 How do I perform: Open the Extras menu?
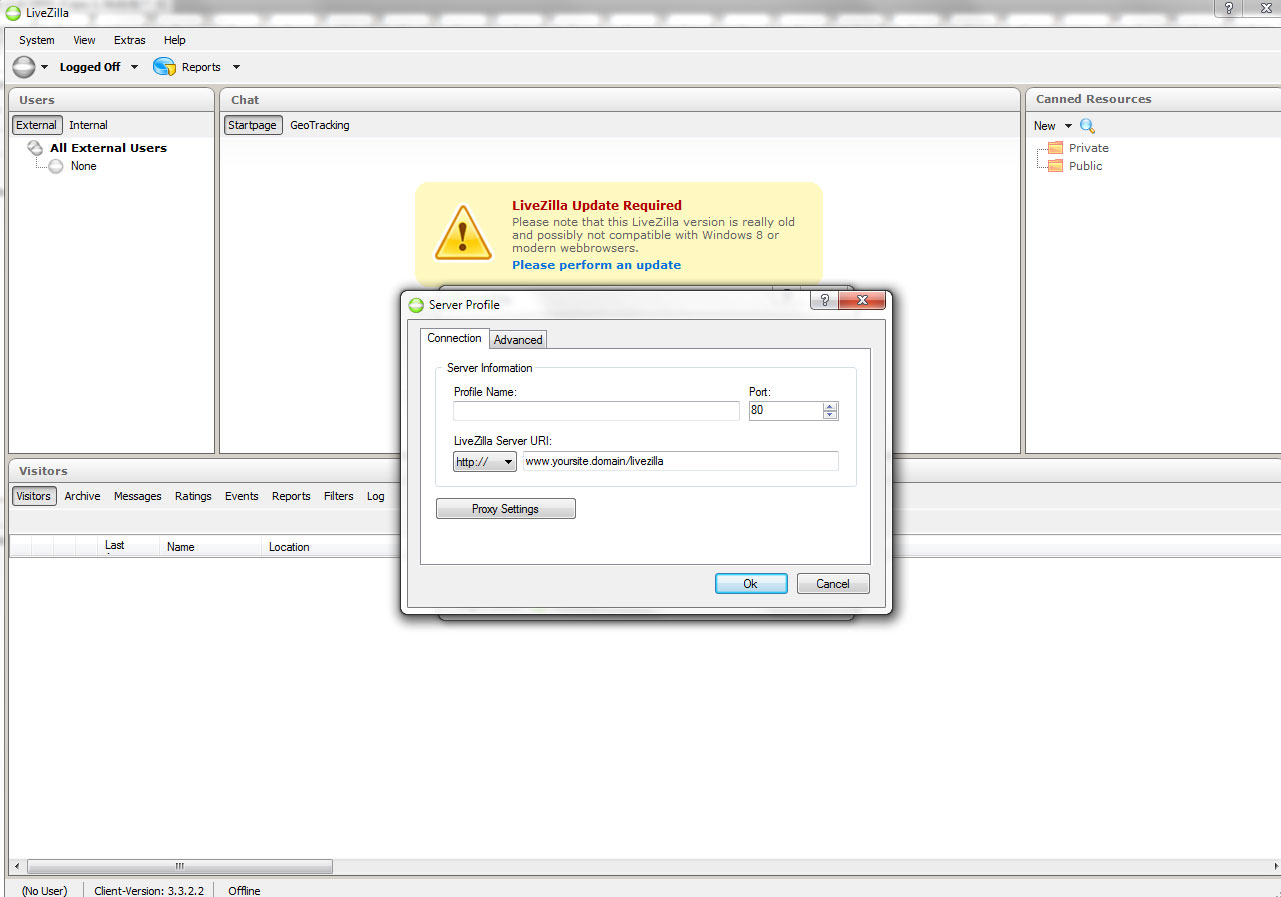[x=130, y=40]
